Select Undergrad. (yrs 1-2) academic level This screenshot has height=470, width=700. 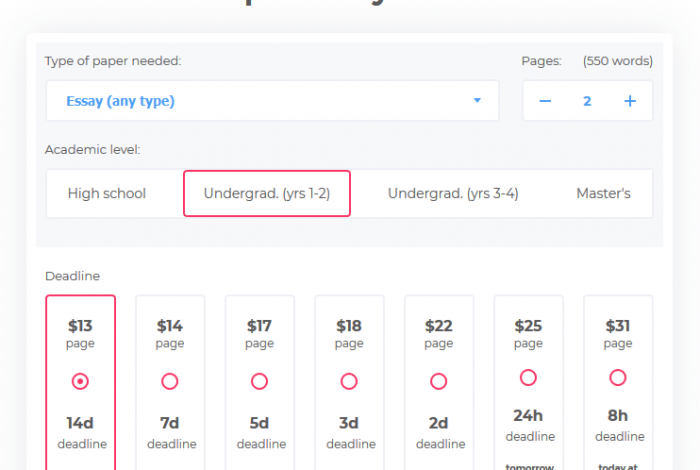click(x=267, y=193)
